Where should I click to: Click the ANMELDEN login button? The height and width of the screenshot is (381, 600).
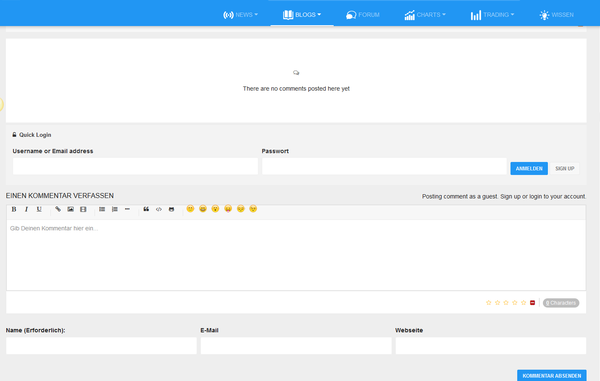point(529,168)
